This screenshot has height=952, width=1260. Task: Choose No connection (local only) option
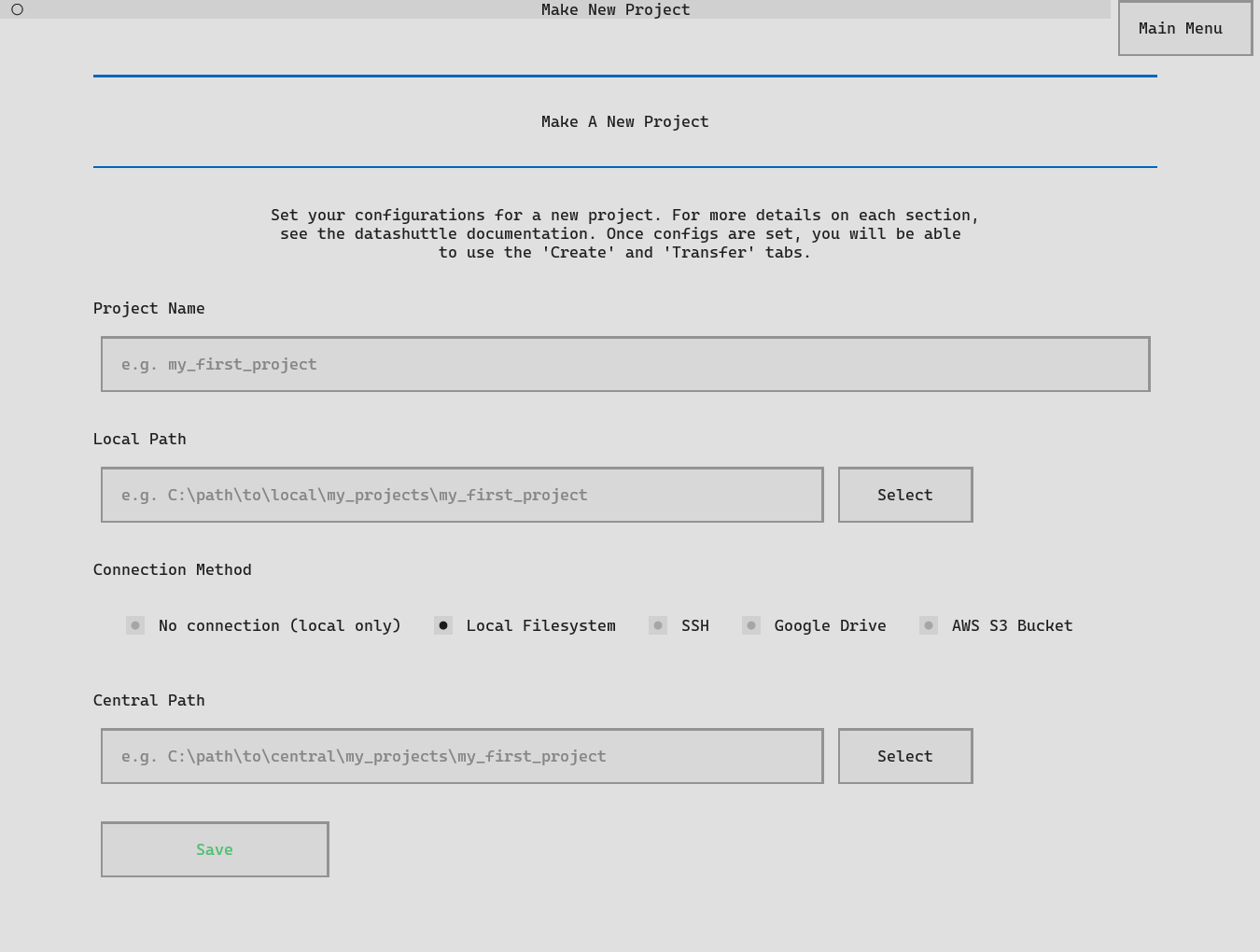(136, 625)
